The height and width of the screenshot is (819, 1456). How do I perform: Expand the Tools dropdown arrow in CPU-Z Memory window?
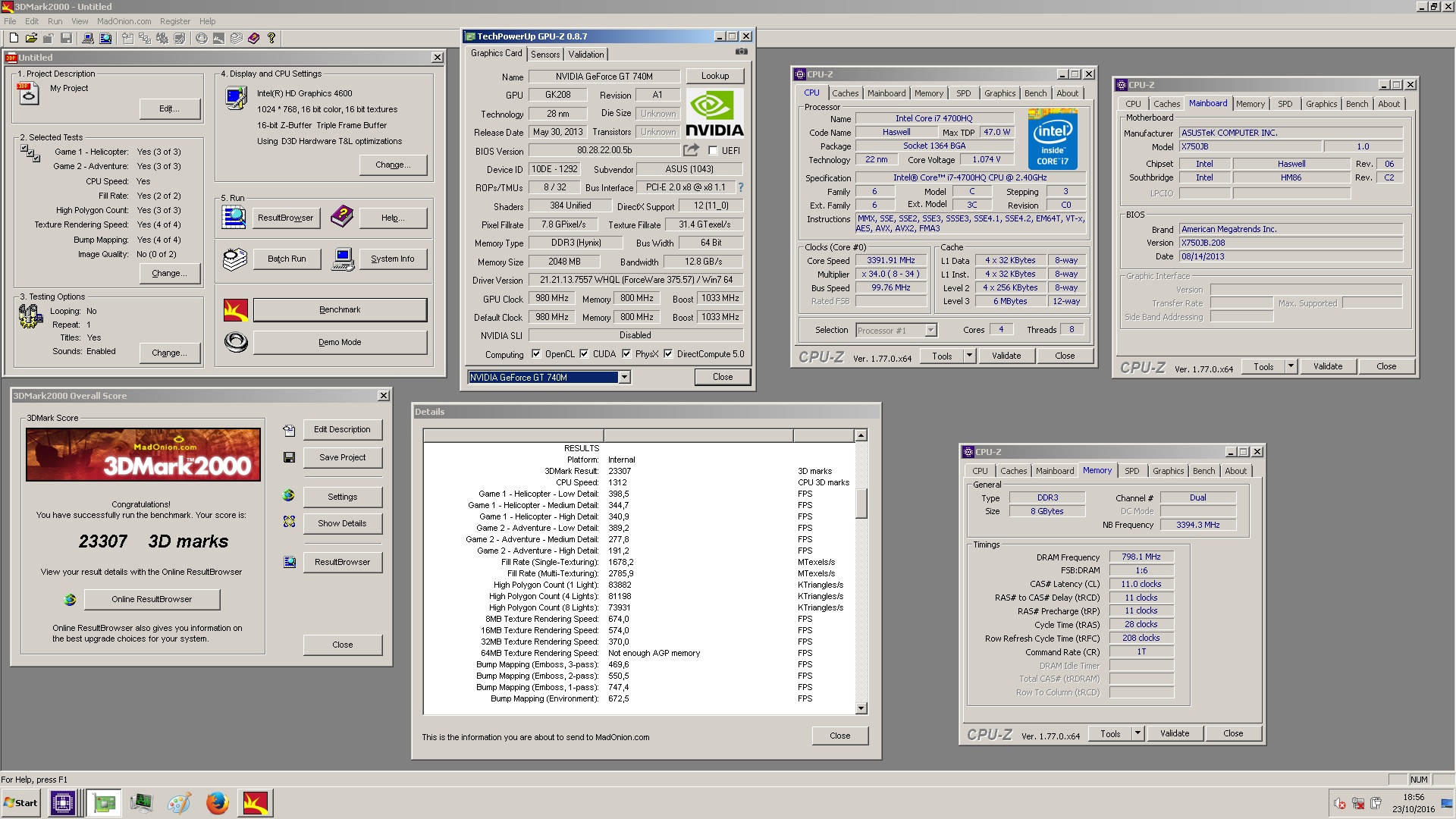click(1137, 733)
